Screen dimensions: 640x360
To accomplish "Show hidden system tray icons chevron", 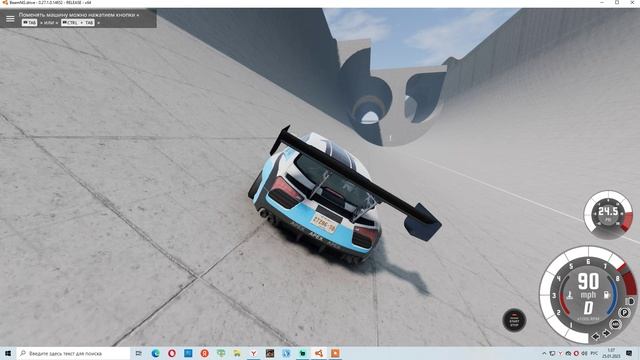I will click(544, 353).
